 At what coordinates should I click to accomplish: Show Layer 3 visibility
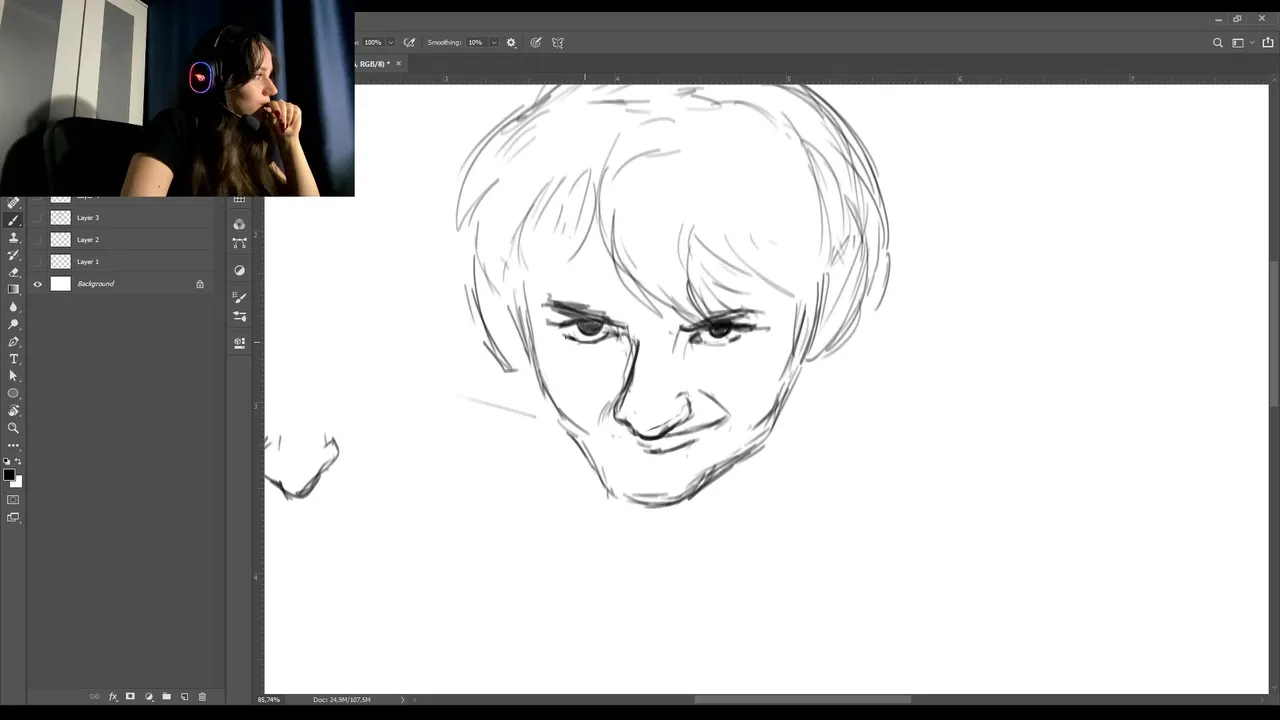tap(38, 218)
